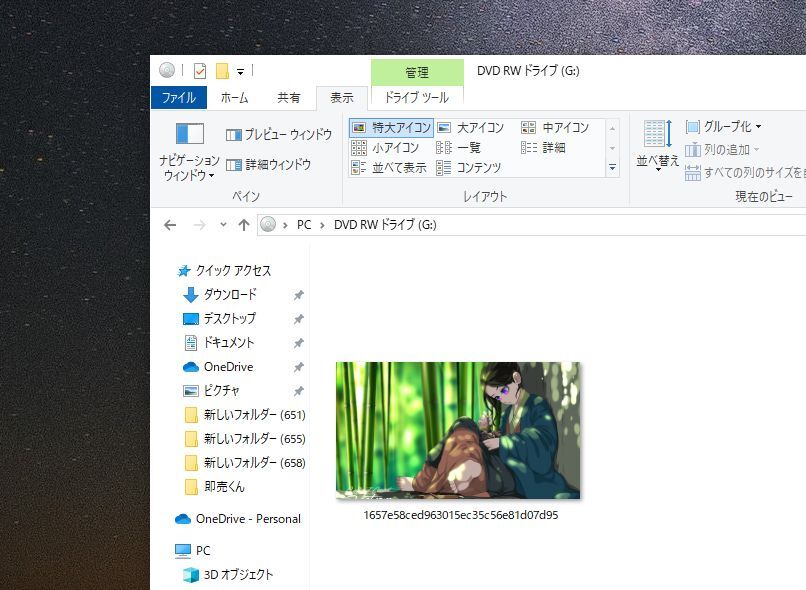806x590 pixels.
Task: Open 新しいフォルダー (651)
Action: 245,415
